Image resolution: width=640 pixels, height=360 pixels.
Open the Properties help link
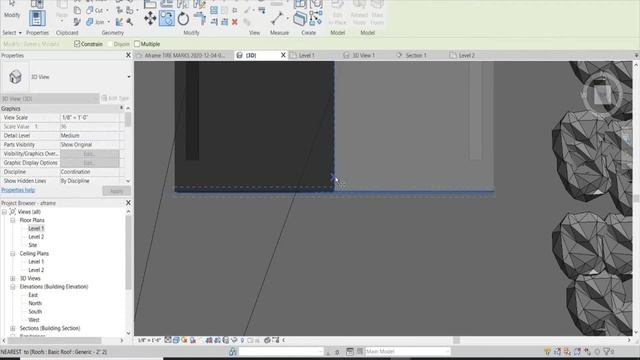(x=18, y=190)
